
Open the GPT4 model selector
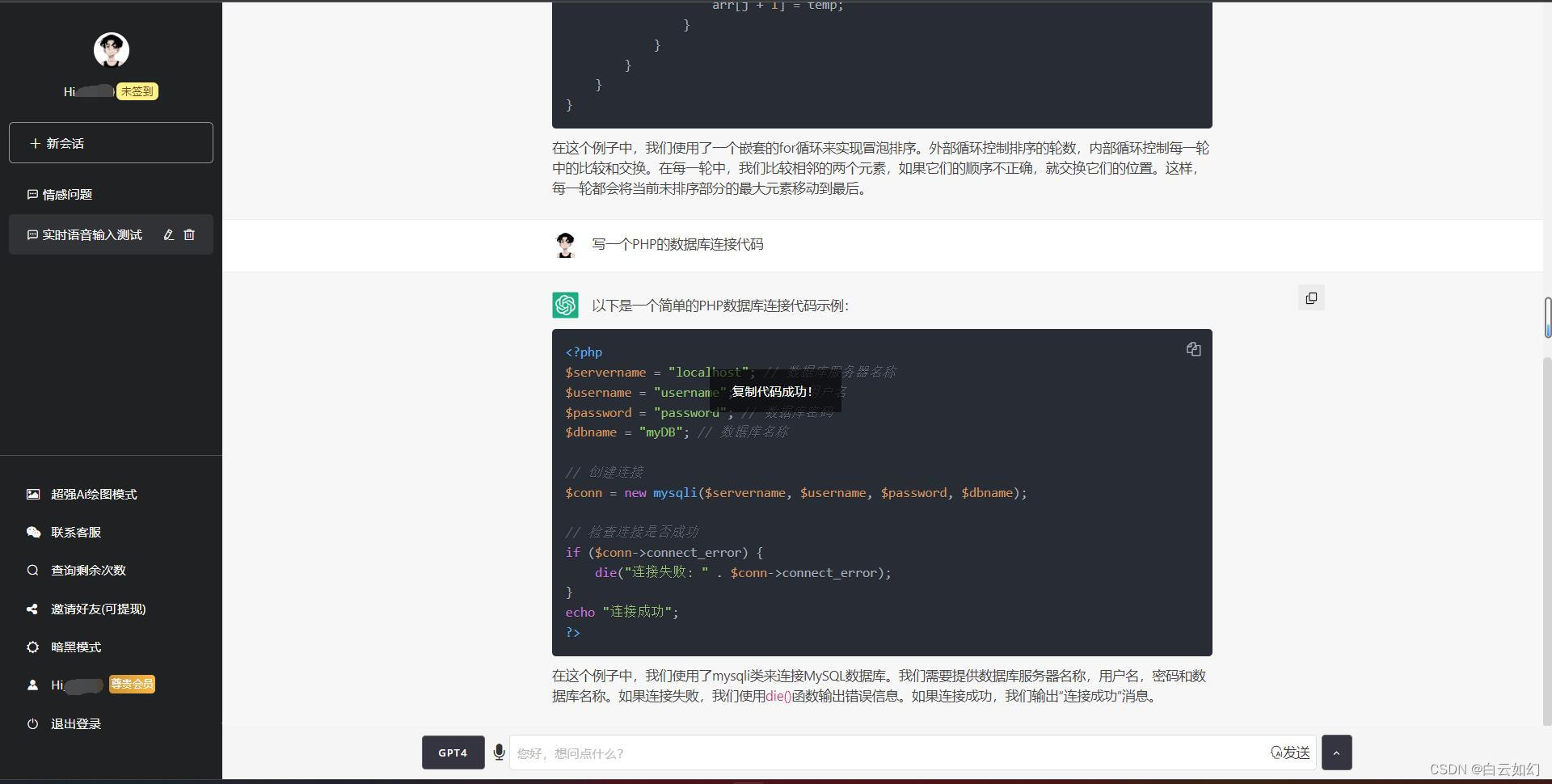[453, 752]
